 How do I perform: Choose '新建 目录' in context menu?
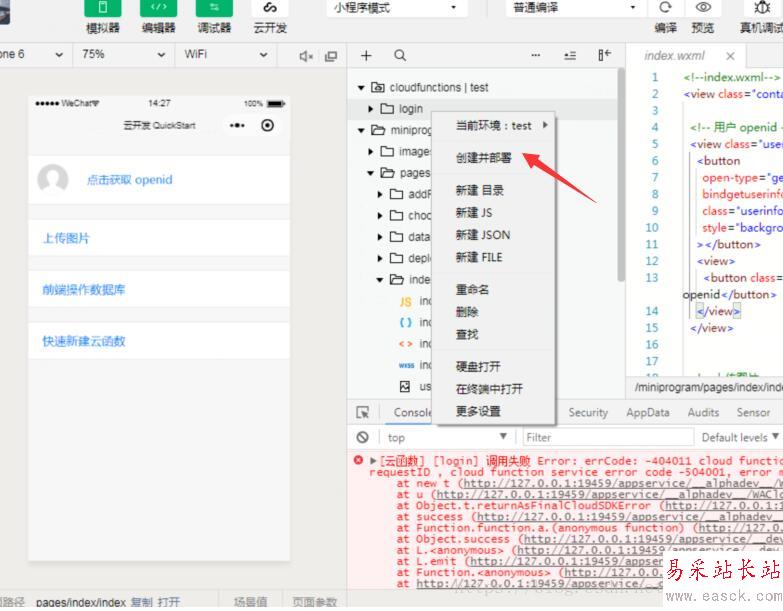[x=479, y=190]
